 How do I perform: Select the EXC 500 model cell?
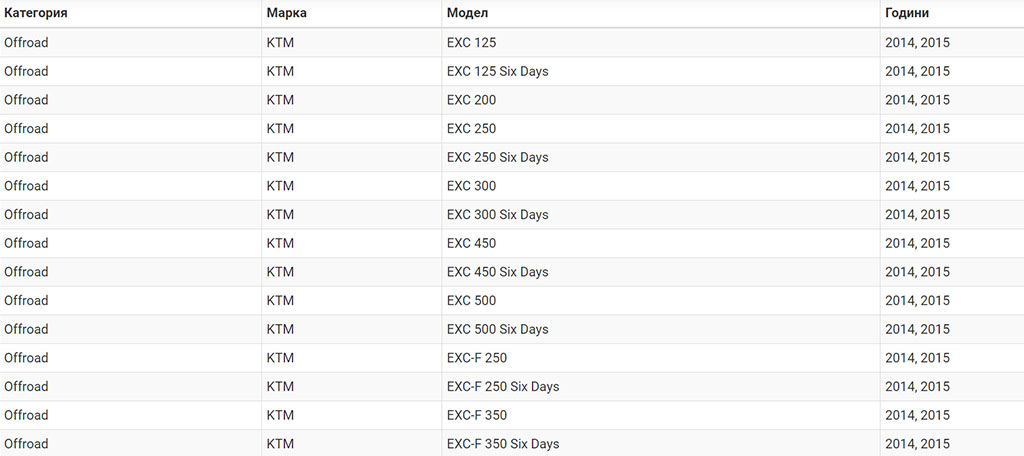click(x=661, y=301)
